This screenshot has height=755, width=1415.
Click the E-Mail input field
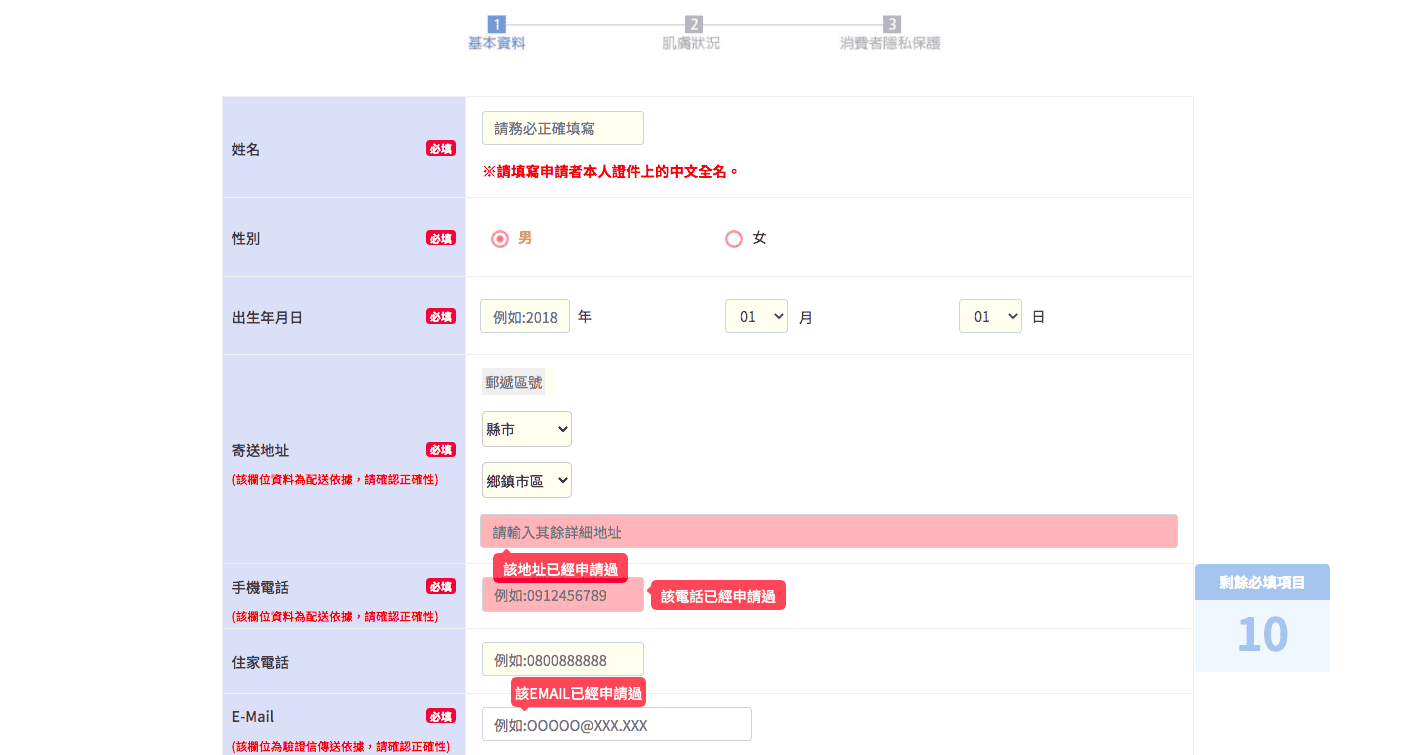[616, 725]
